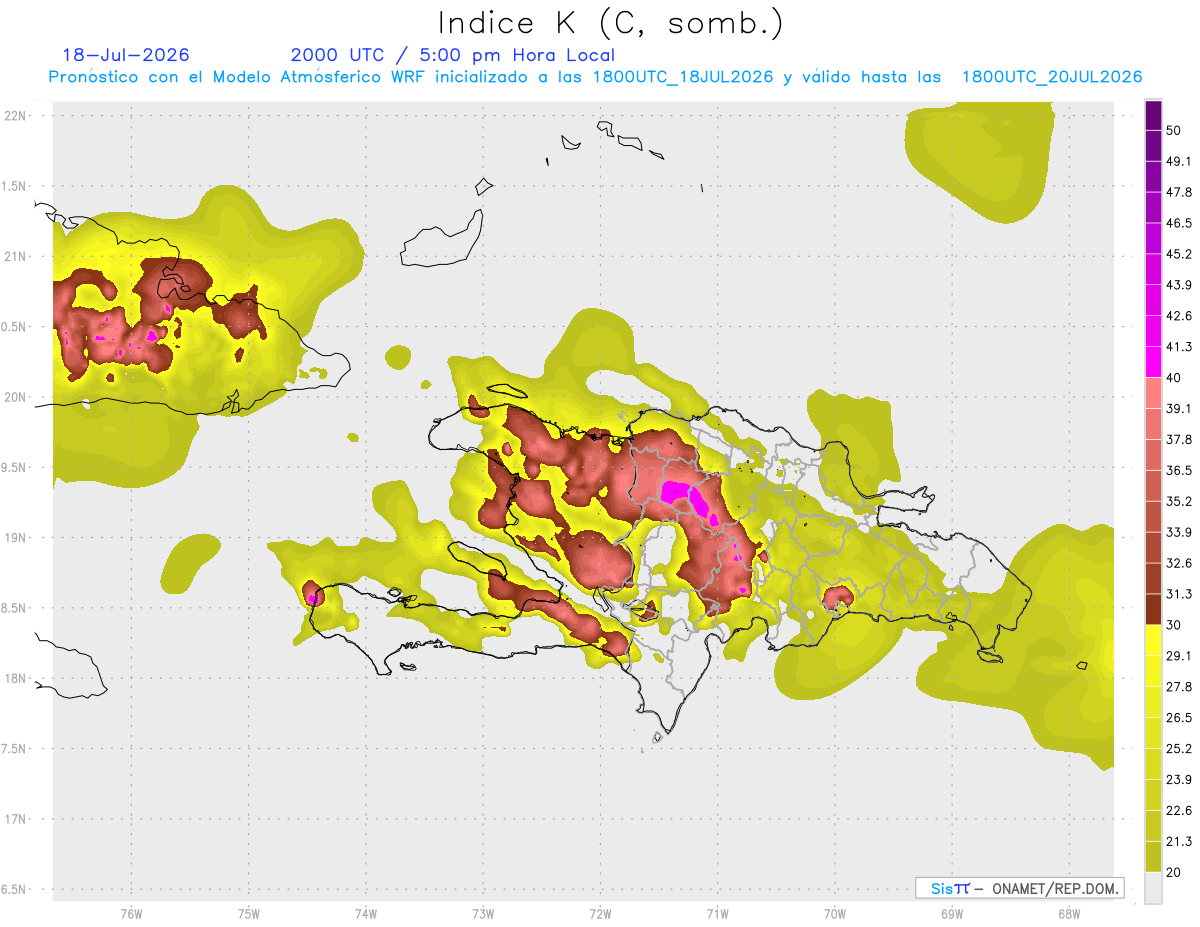Click the bright magenta swatch between 40 and 41.3

(x=1153, y=362)
